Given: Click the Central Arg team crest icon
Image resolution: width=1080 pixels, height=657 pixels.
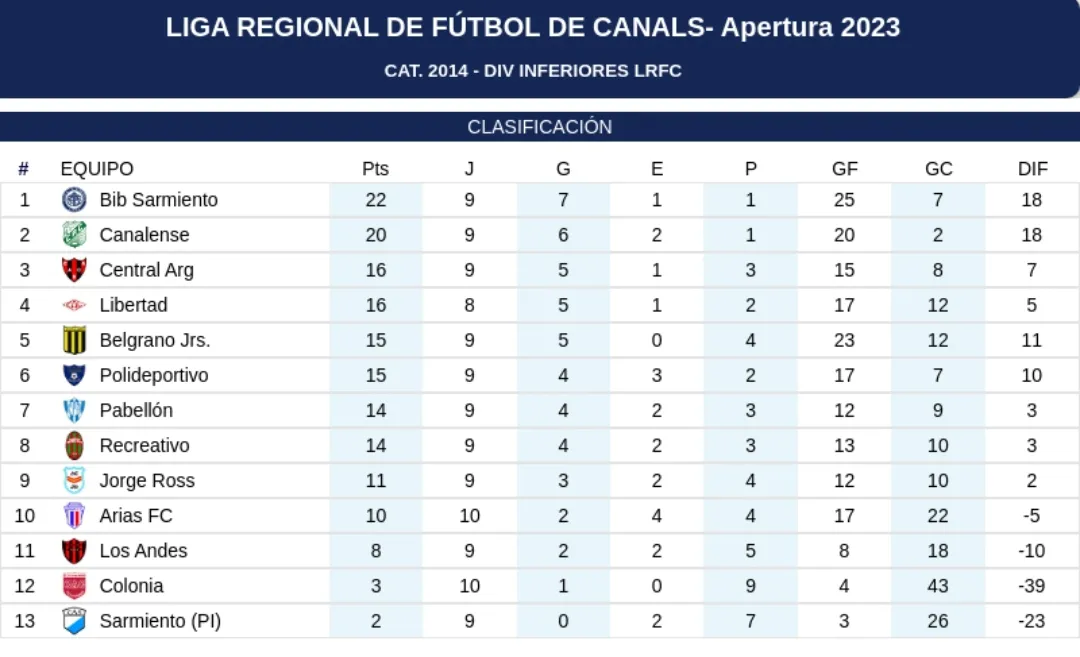Looking at the screenshot, I should [74, 270].
